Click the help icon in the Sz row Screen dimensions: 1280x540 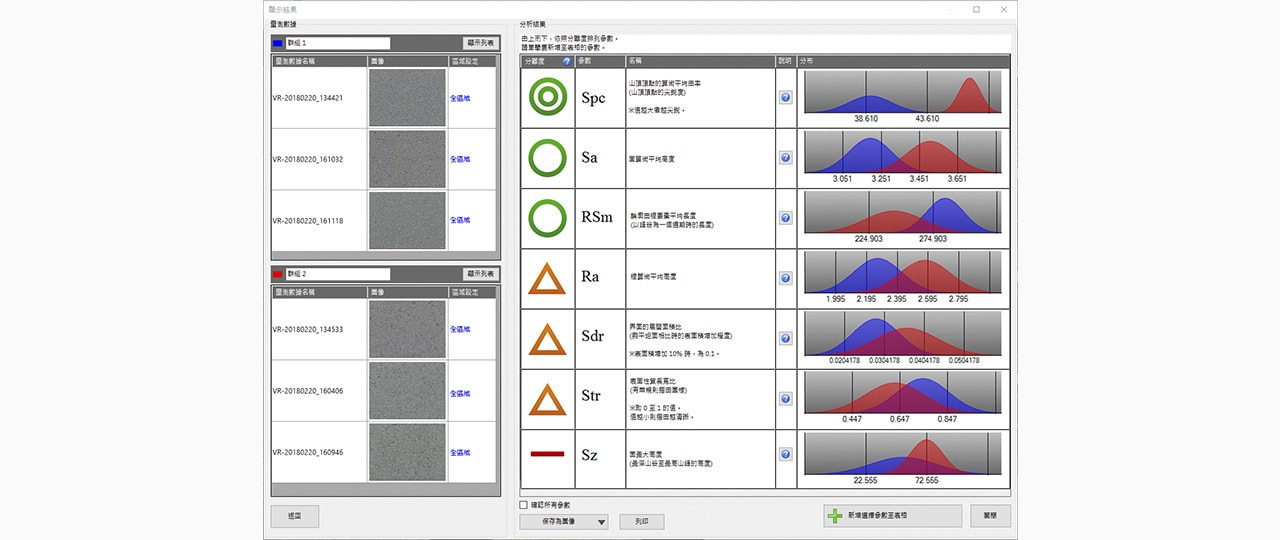(785, 458)
